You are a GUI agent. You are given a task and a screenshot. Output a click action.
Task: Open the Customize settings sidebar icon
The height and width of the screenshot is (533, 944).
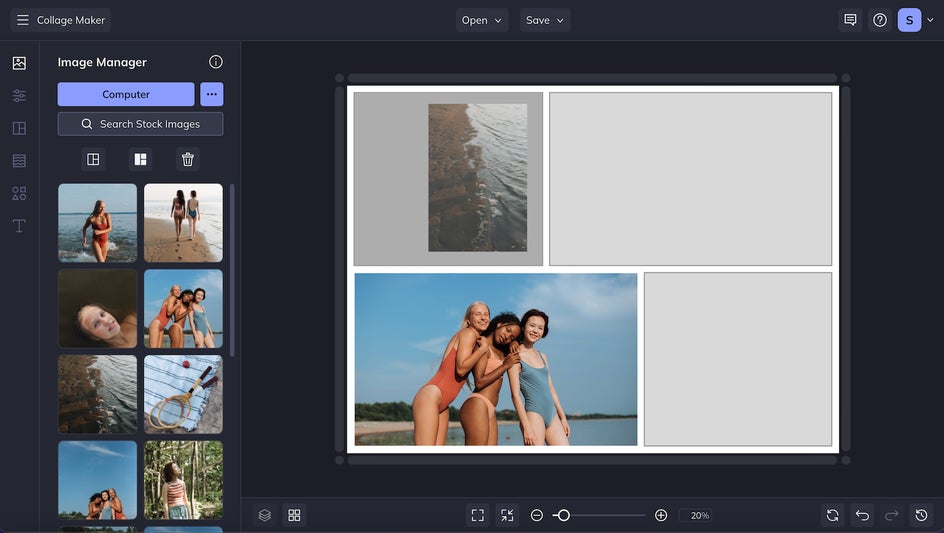tap(19, 96)
